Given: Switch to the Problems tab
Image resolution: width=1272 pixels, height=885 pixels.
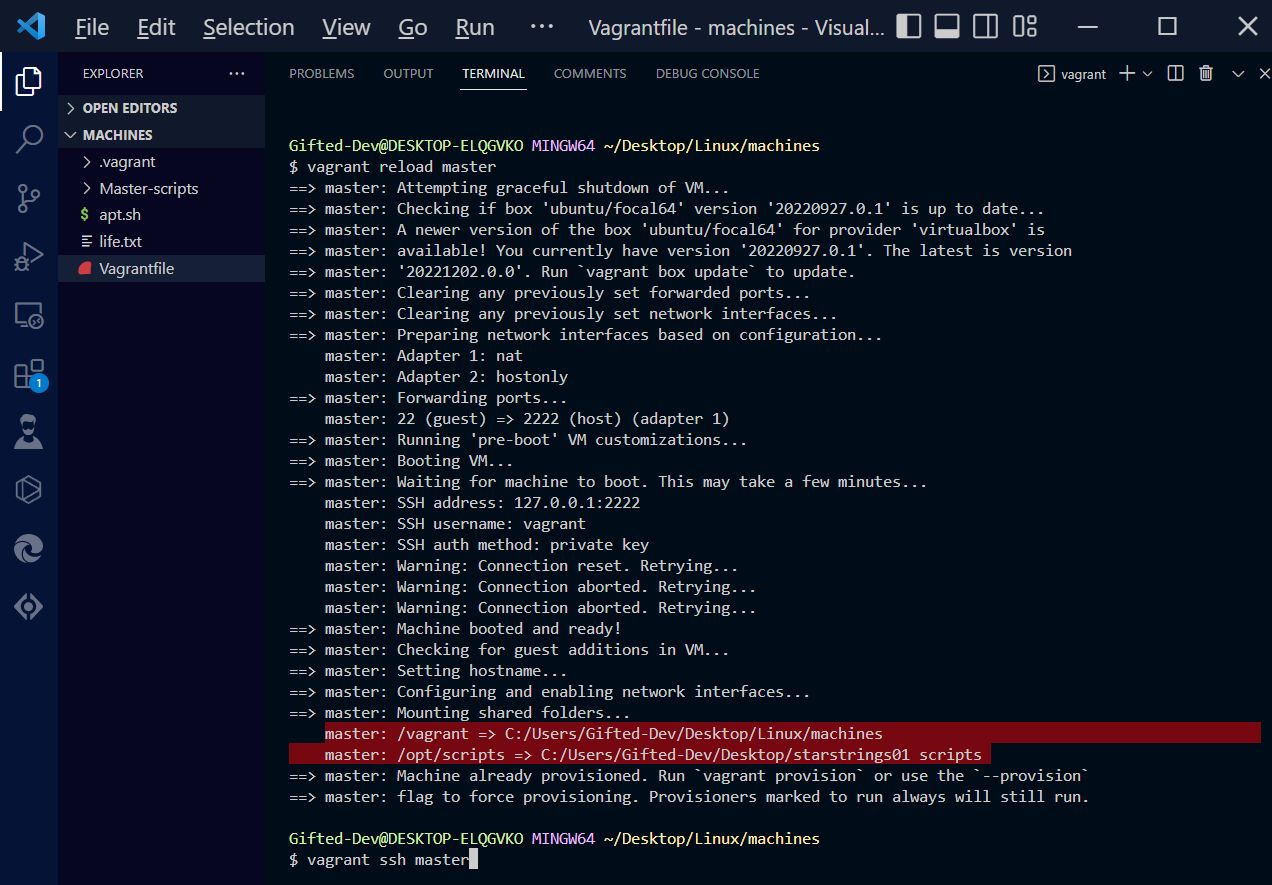Looking at the screenshot, I should click(x=322, y=74).
